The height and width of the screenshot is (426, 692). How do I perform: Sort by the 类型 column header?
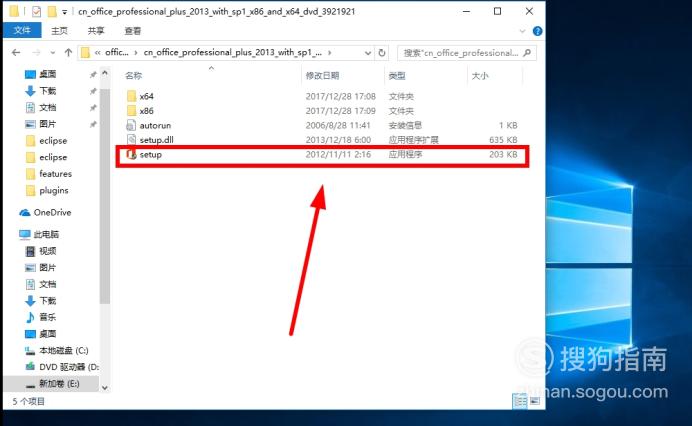coord(397,76)
